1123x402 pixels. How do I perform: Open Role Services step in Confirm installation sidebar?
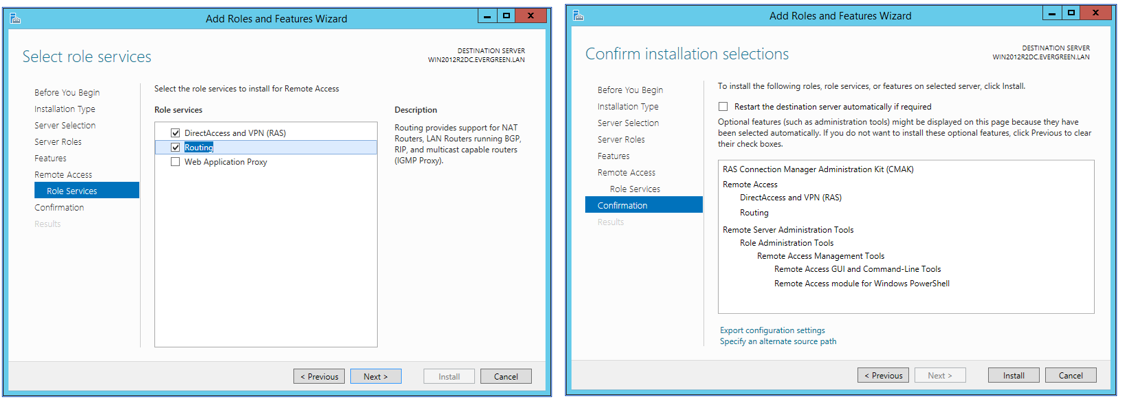pyautogui.click(x=635, y=189)
